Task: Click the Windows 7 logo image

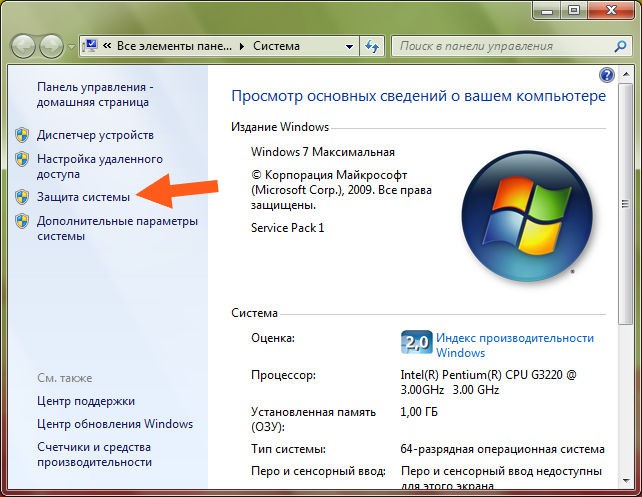Action: pyautogui.click(x=527, y=216)
